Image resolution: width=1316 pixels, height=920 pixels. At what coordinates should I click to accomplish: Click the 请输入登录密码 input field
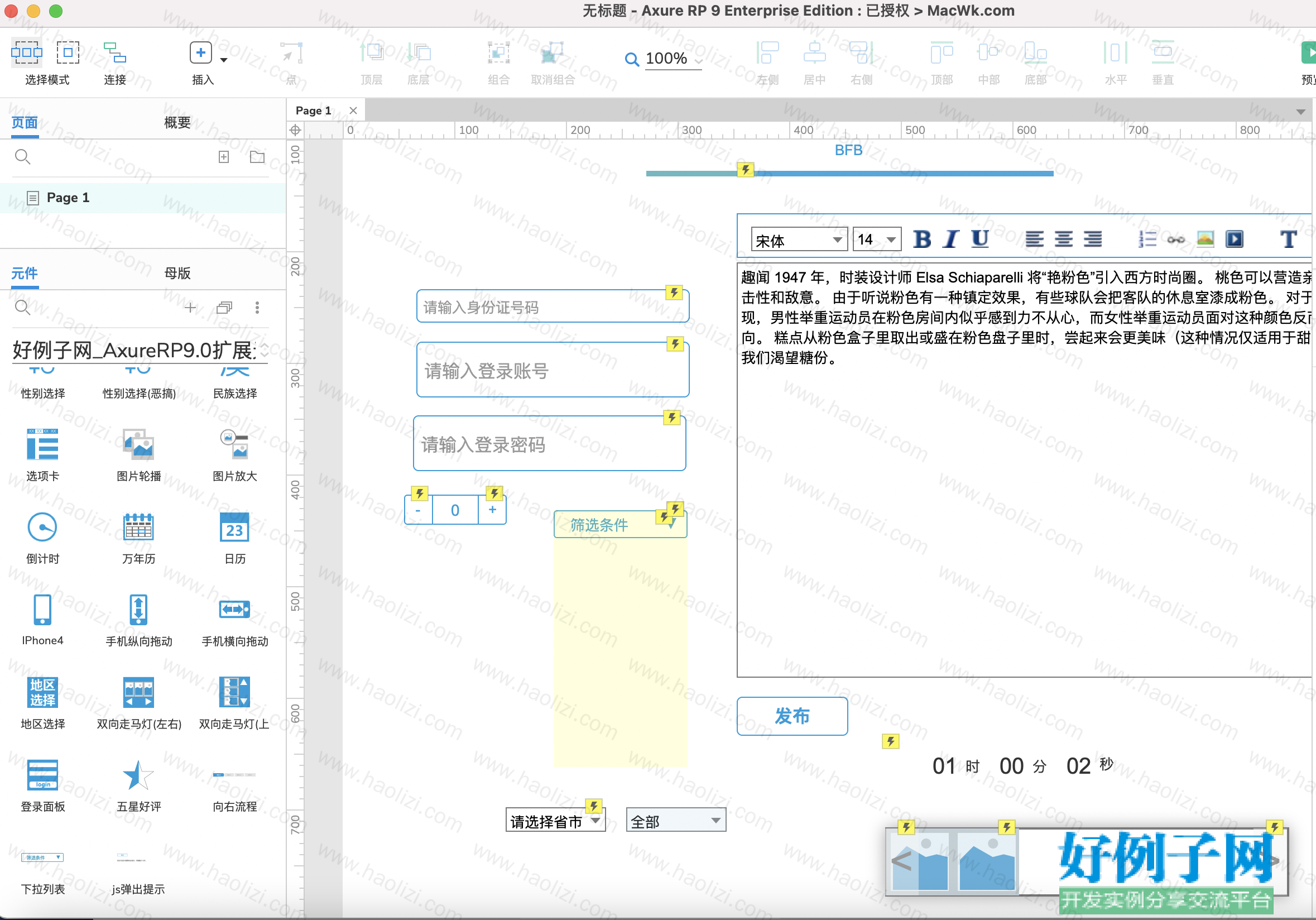click(549, 444)
